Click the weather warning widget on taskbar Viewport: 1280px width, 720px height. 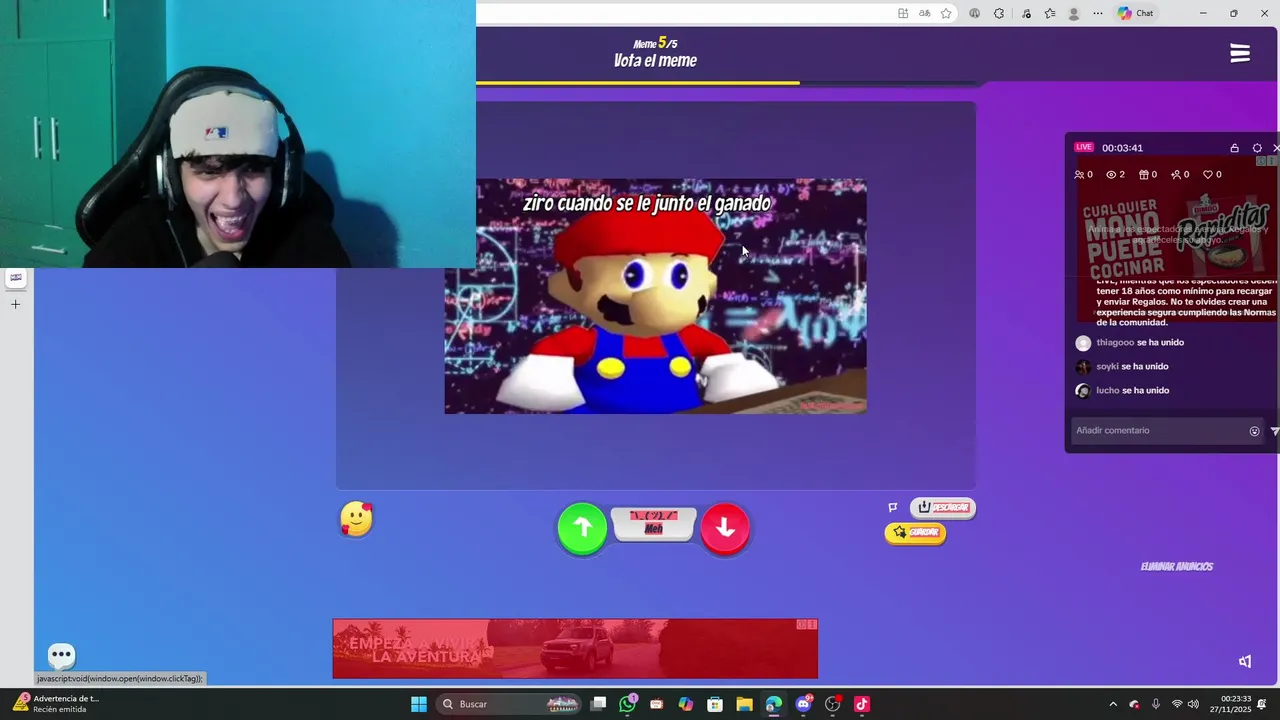[x=56, y=704]
